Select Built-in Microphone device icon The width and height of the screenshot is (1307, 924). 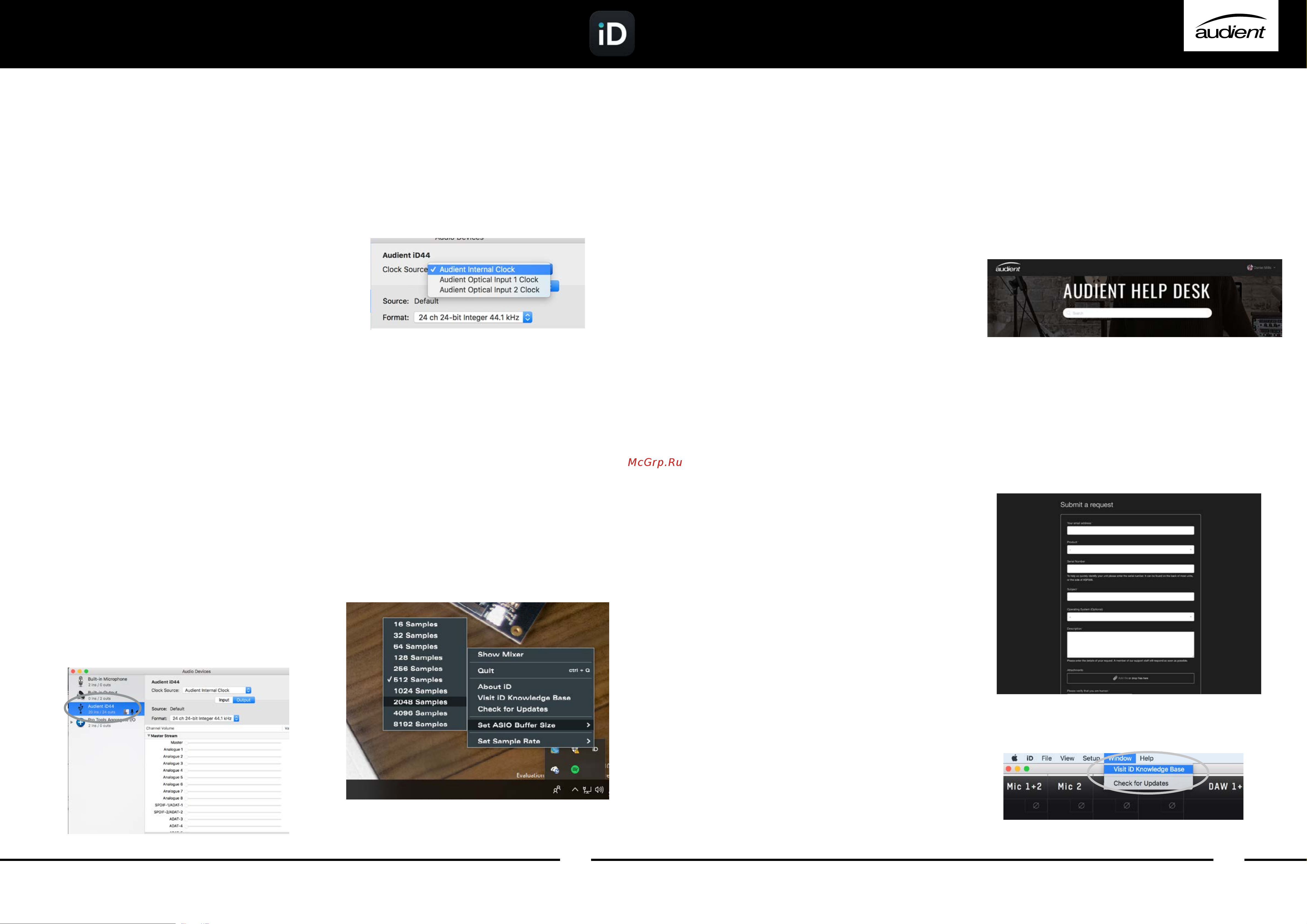80,681
